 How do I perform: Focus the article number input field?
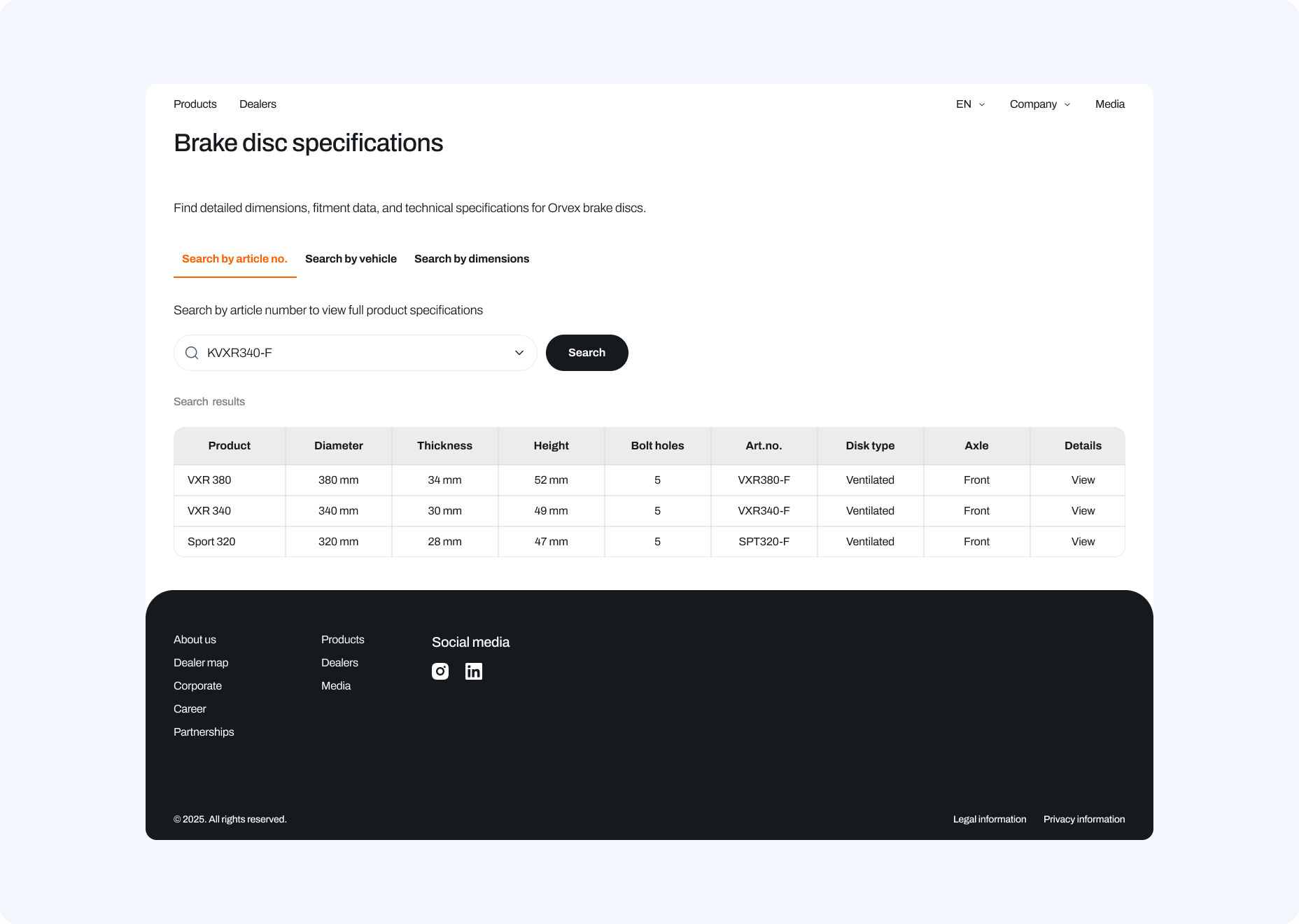356,353
